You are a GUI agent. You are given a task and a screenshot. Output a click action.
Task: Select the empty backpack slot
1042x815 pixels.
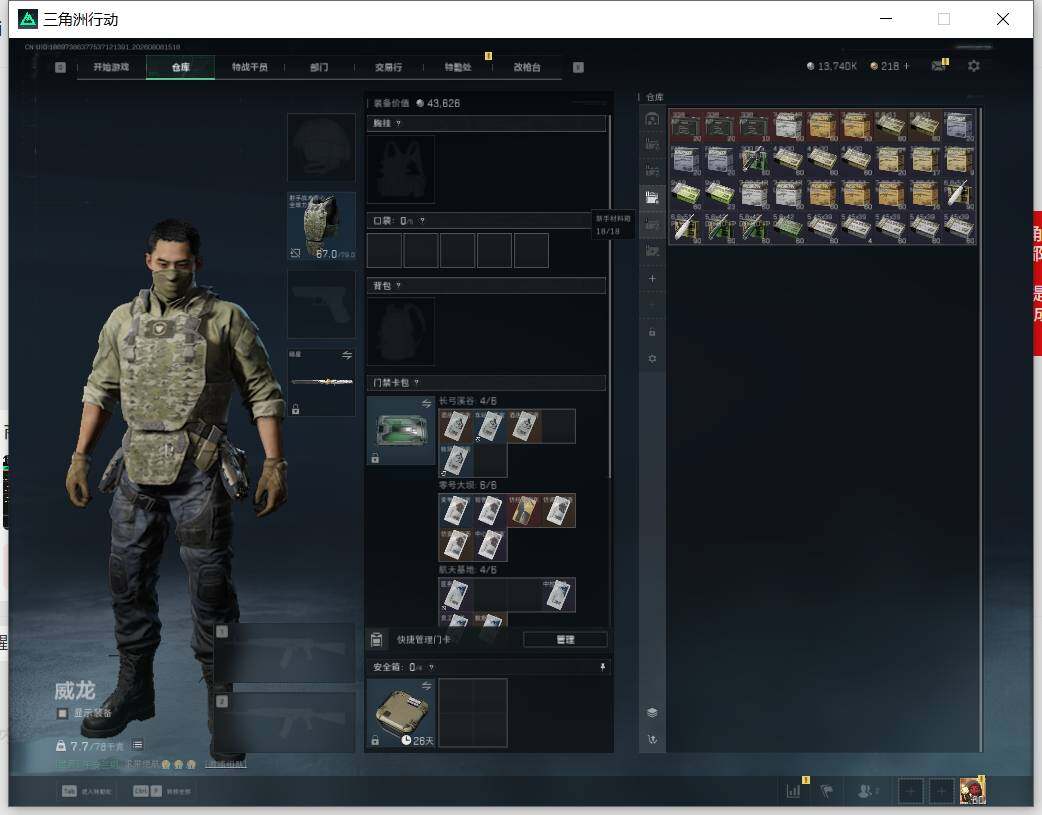(x=401, y=331)
